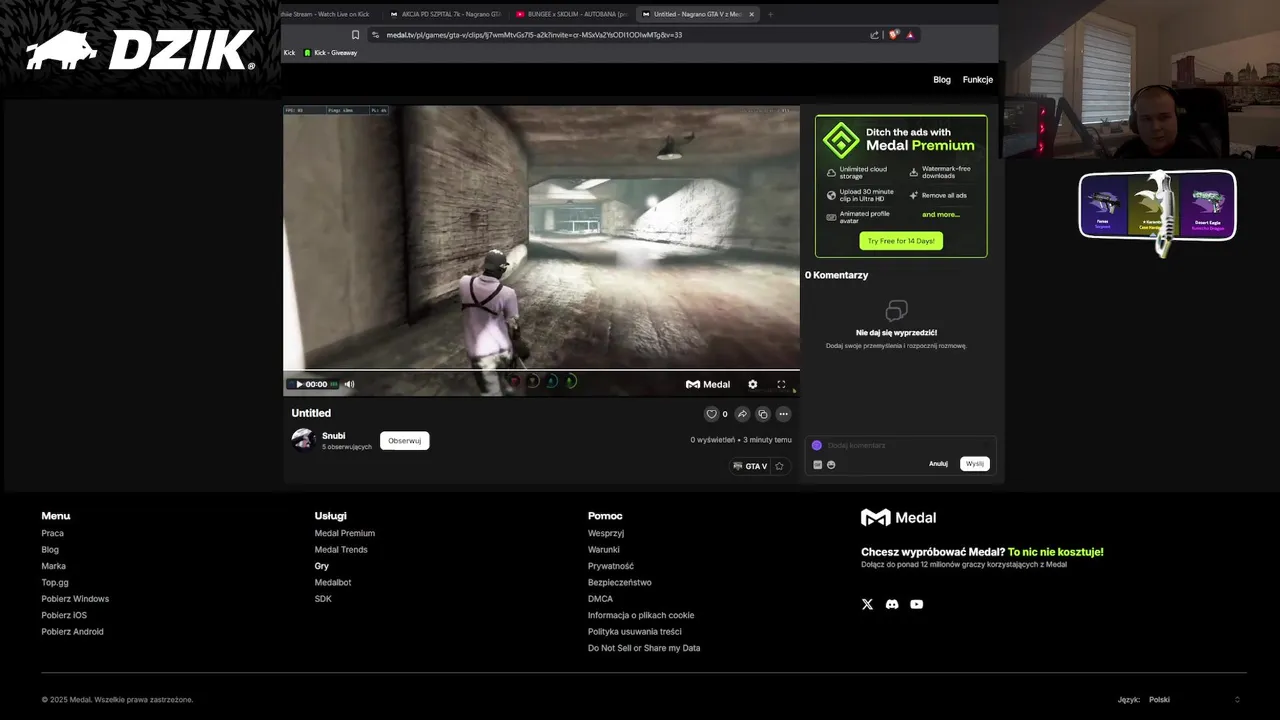
Task: Open the Snubi username link
Action: pos(333,436)
